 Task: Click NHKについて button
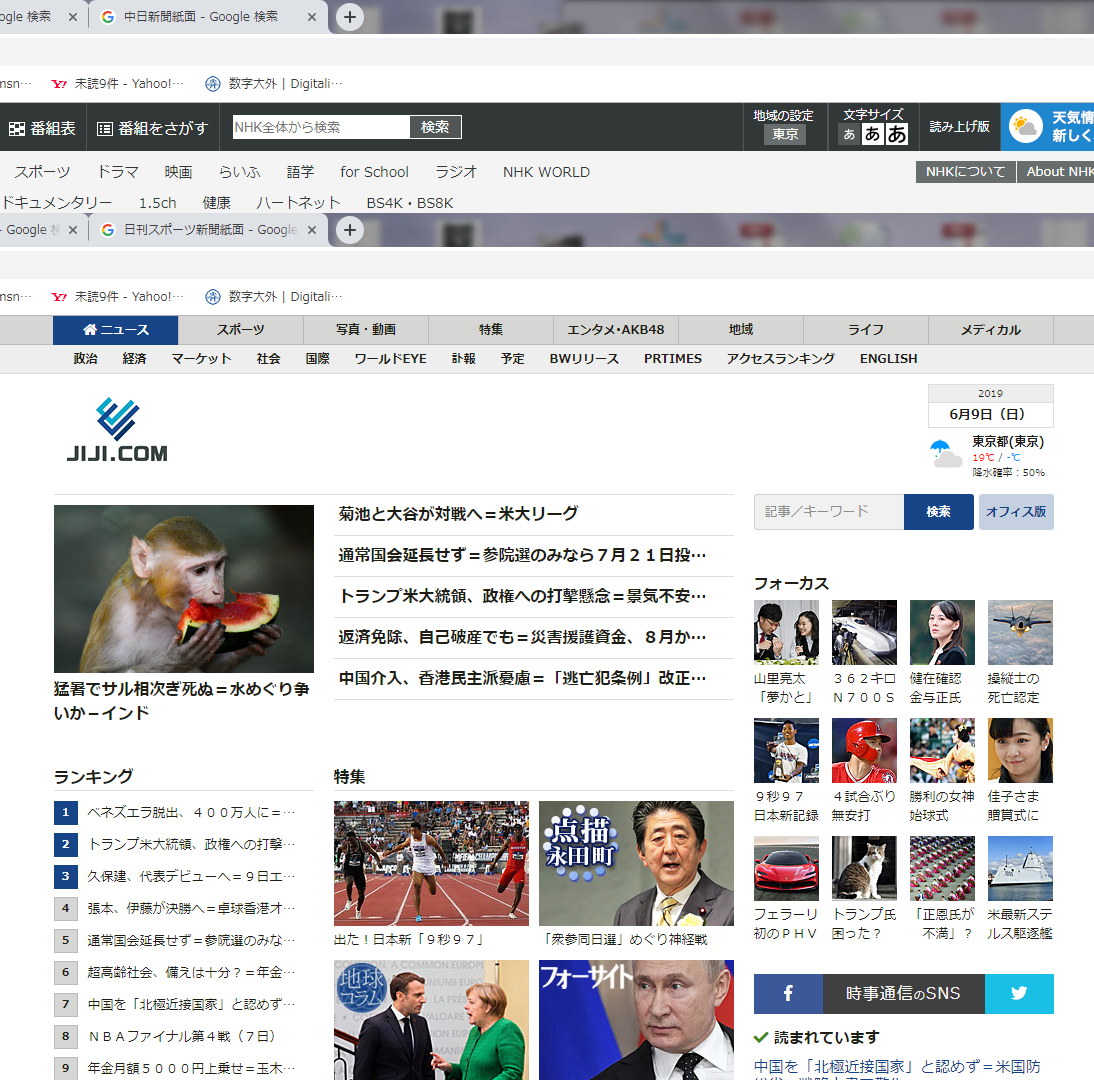[966, 172]
